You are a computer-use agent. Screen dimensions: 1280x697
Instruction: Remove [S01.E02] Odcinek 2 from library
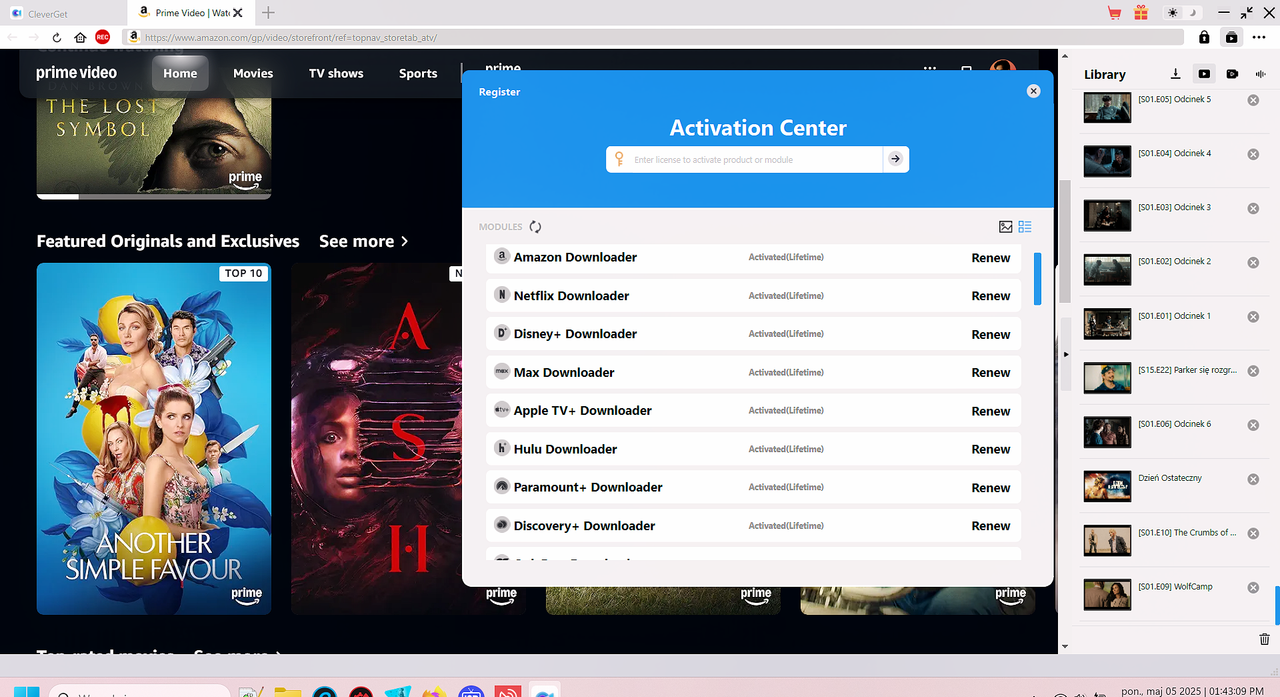1252,262
